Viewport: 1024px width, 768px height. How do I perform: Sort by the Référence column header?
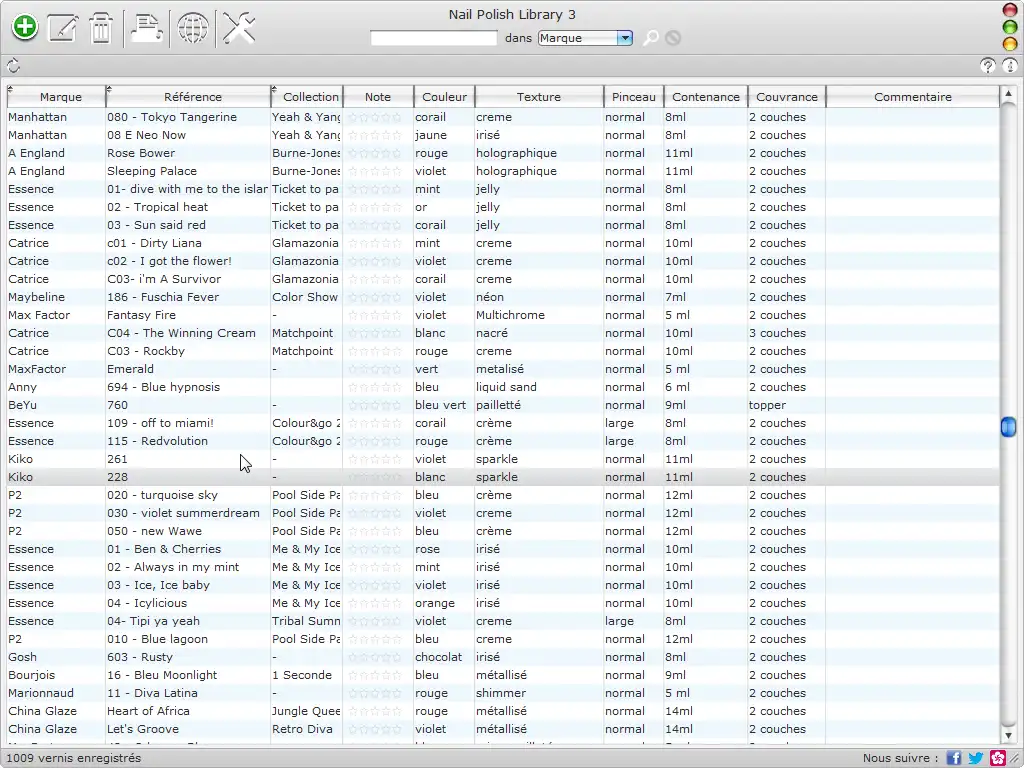pyautogui.click(x=188, y=97)
